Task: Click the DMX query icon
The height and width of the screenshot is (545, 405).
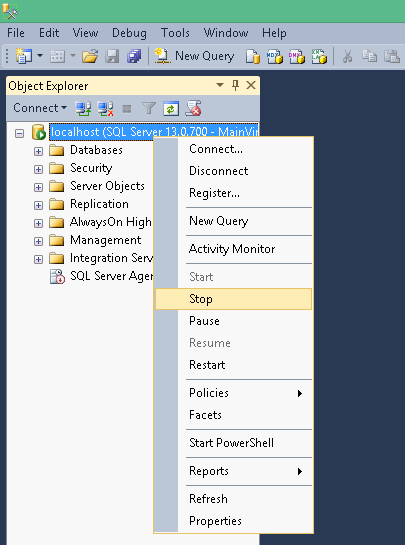Action: point(297,56)
